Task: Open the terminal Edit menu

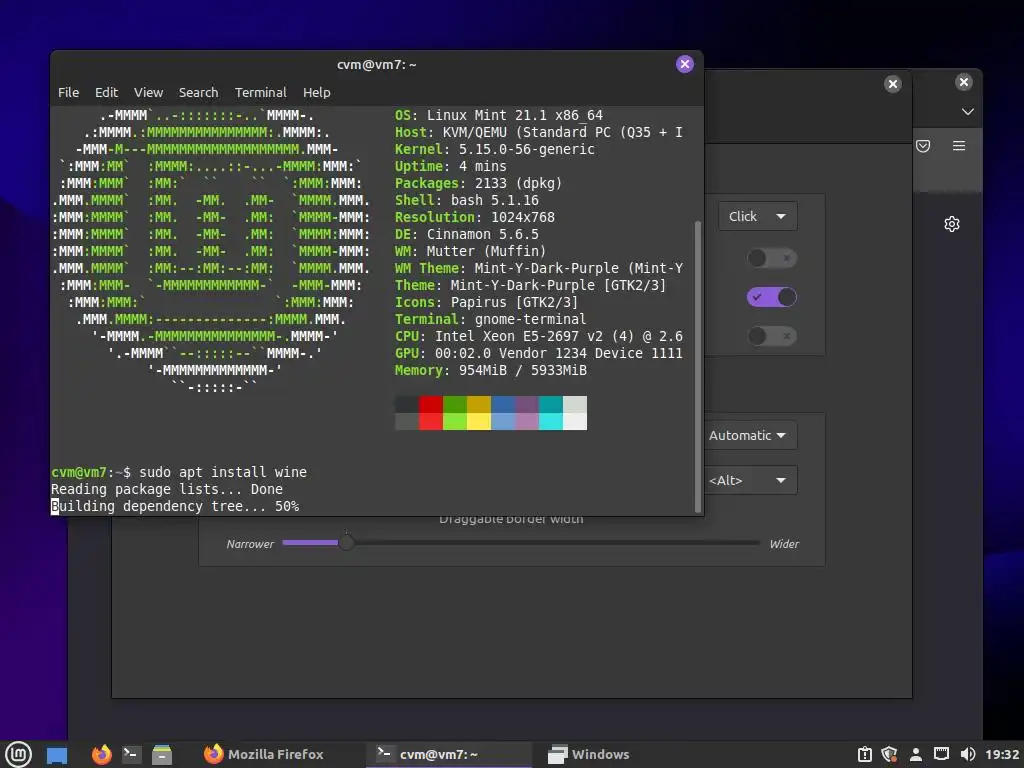Action: tap(106, 92)
